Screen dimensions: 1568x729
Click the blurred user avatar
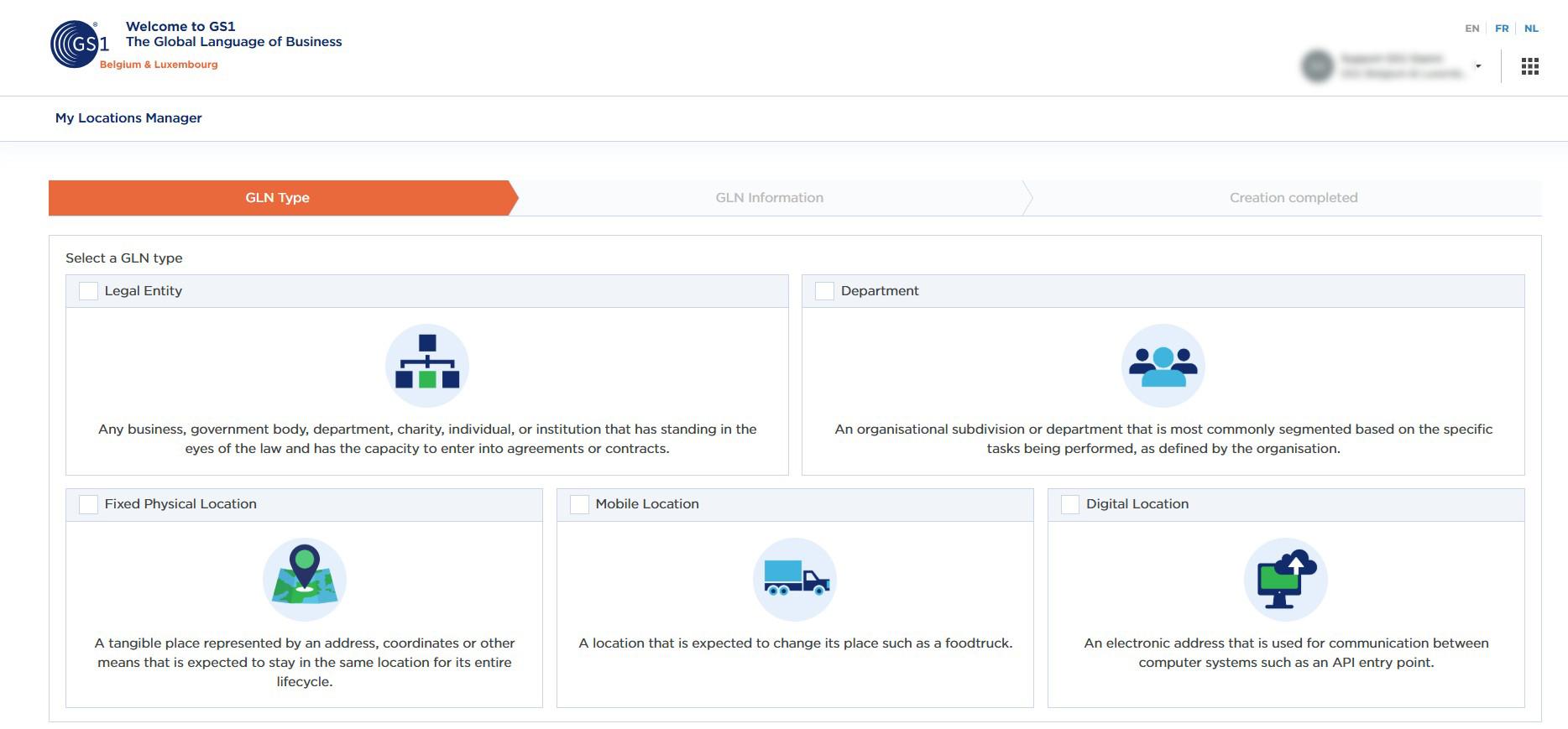coord(1317,66)
